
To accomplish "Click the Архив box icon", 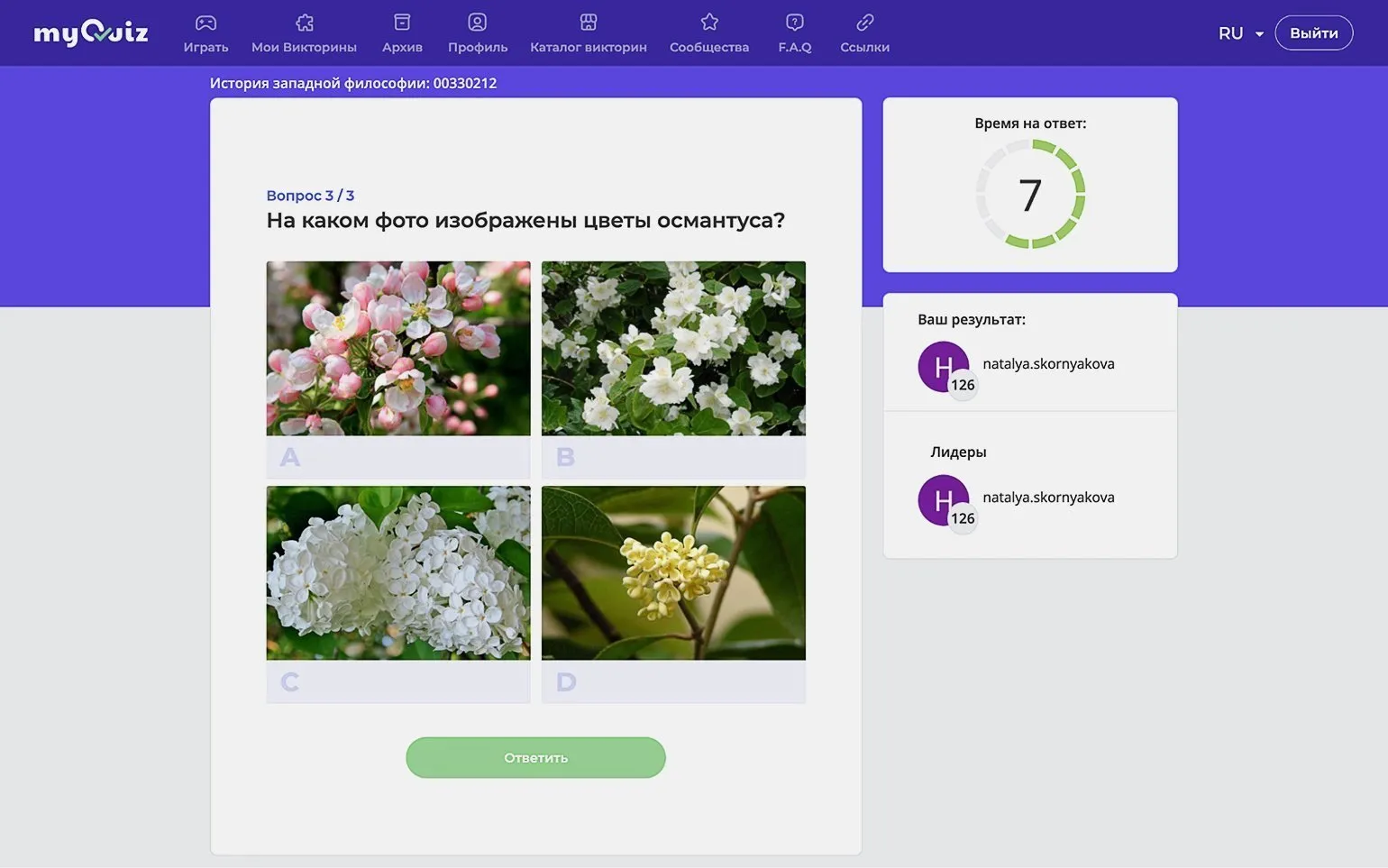I will [x=402, y=23].
